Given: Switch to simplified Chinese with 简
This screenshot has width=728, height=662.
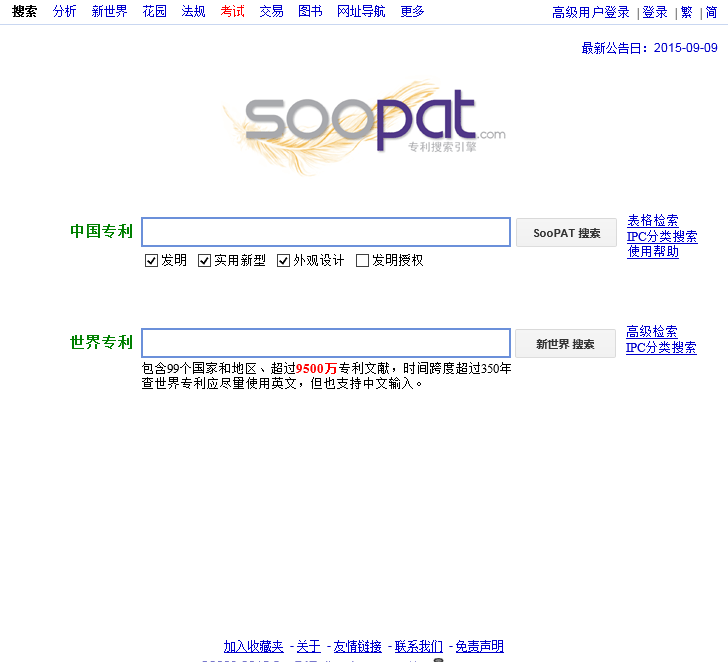Looking at the screenshot, I should click(711, 13).
